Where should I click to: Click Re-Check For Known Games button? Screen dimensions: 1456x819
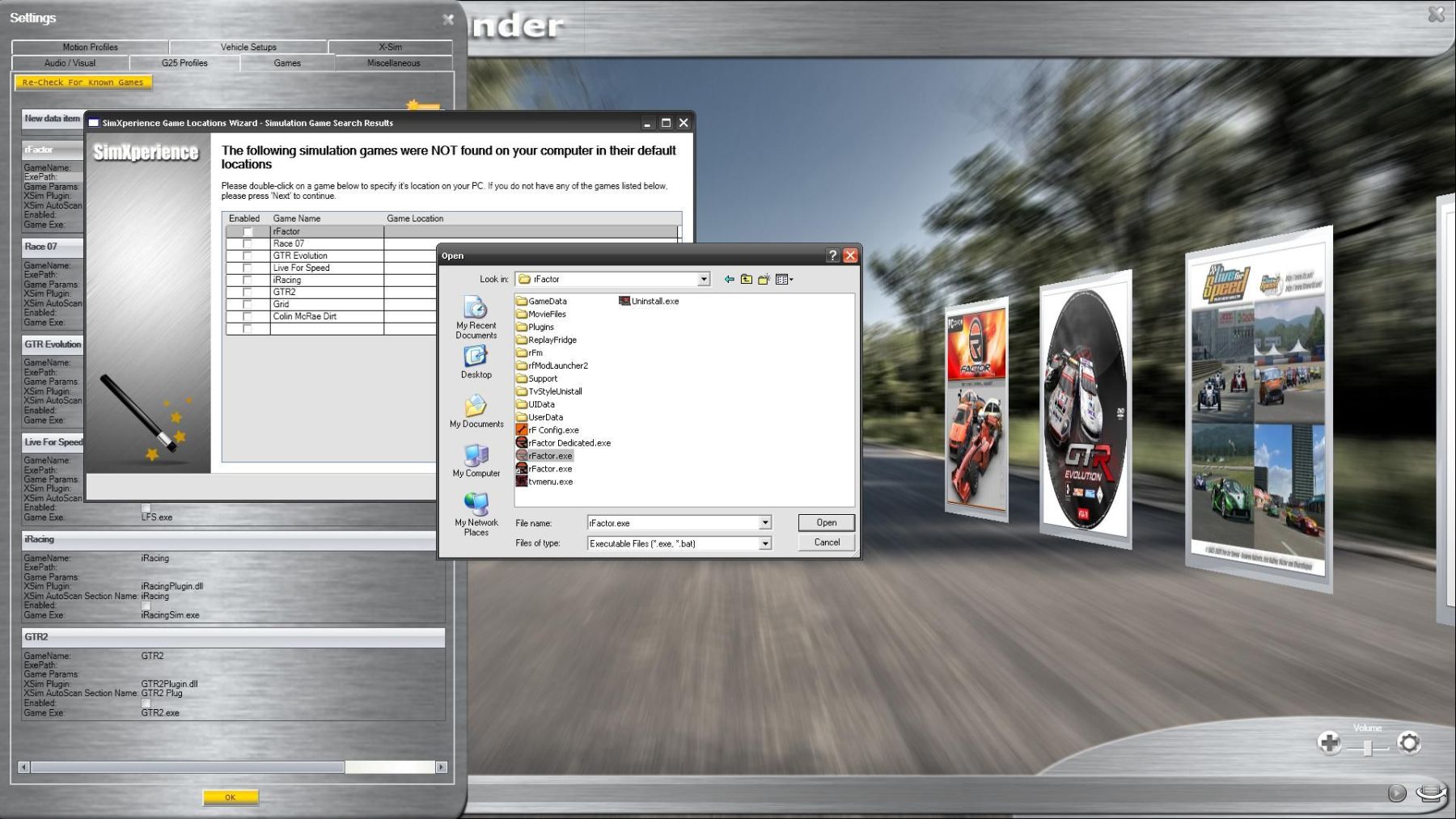point(83,82)
